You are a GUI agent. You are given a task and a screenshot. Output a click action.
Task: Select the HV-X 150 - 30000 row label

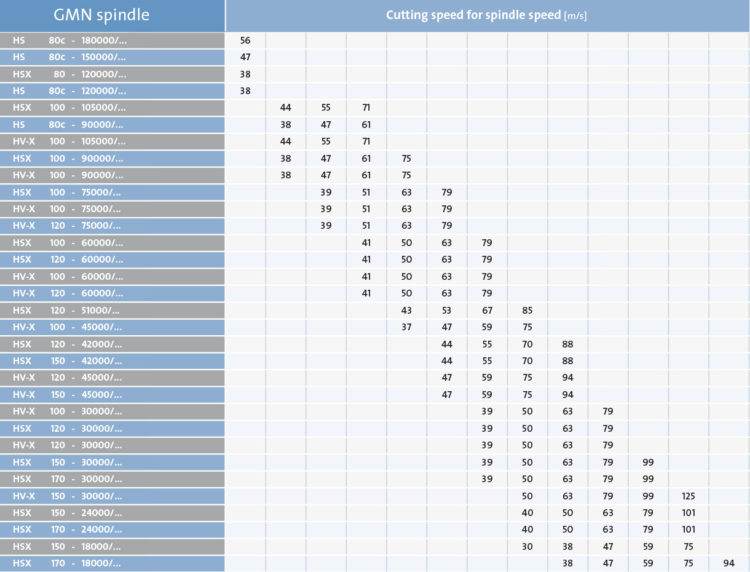click(x=112, y=495)
